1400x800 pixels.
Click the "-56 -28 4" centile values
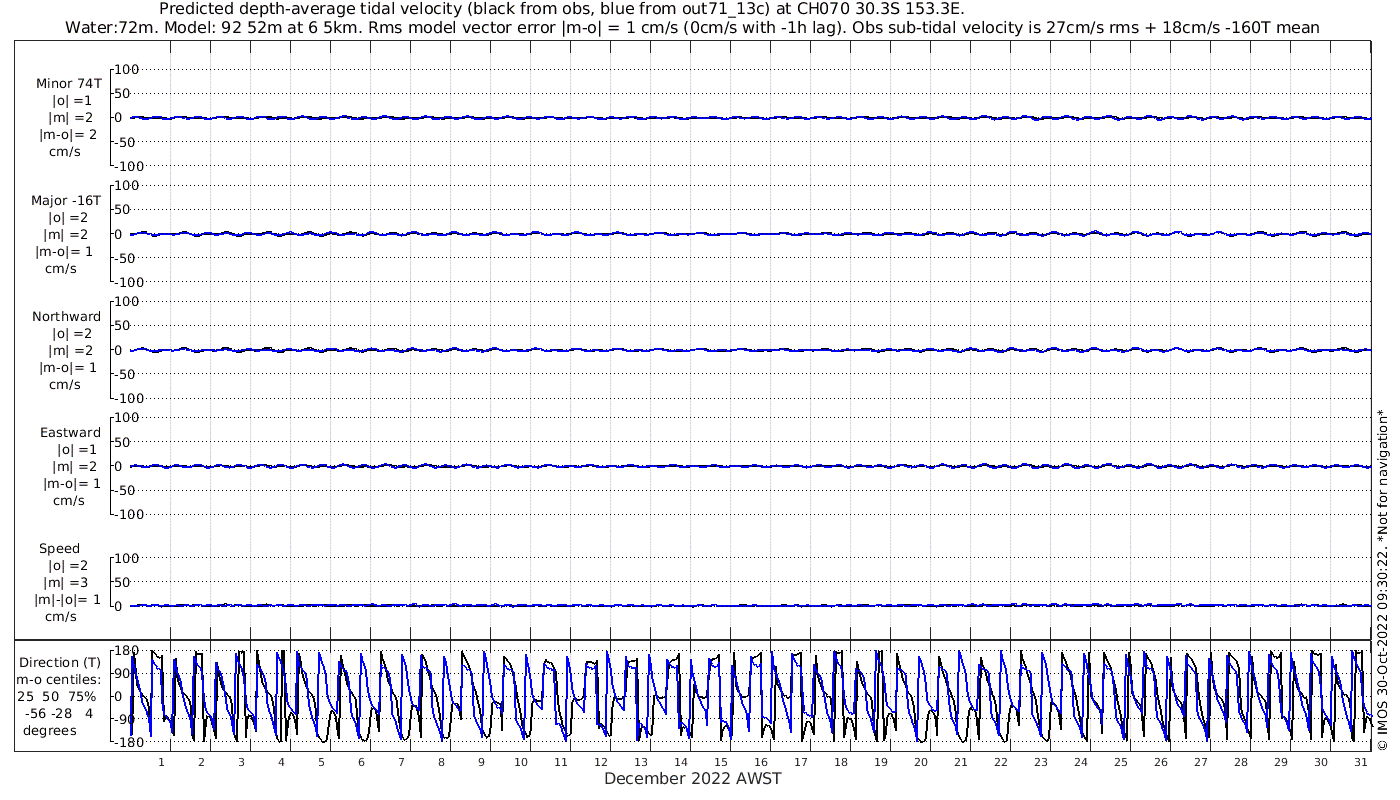pyautogui.click(x=60, y=714)
